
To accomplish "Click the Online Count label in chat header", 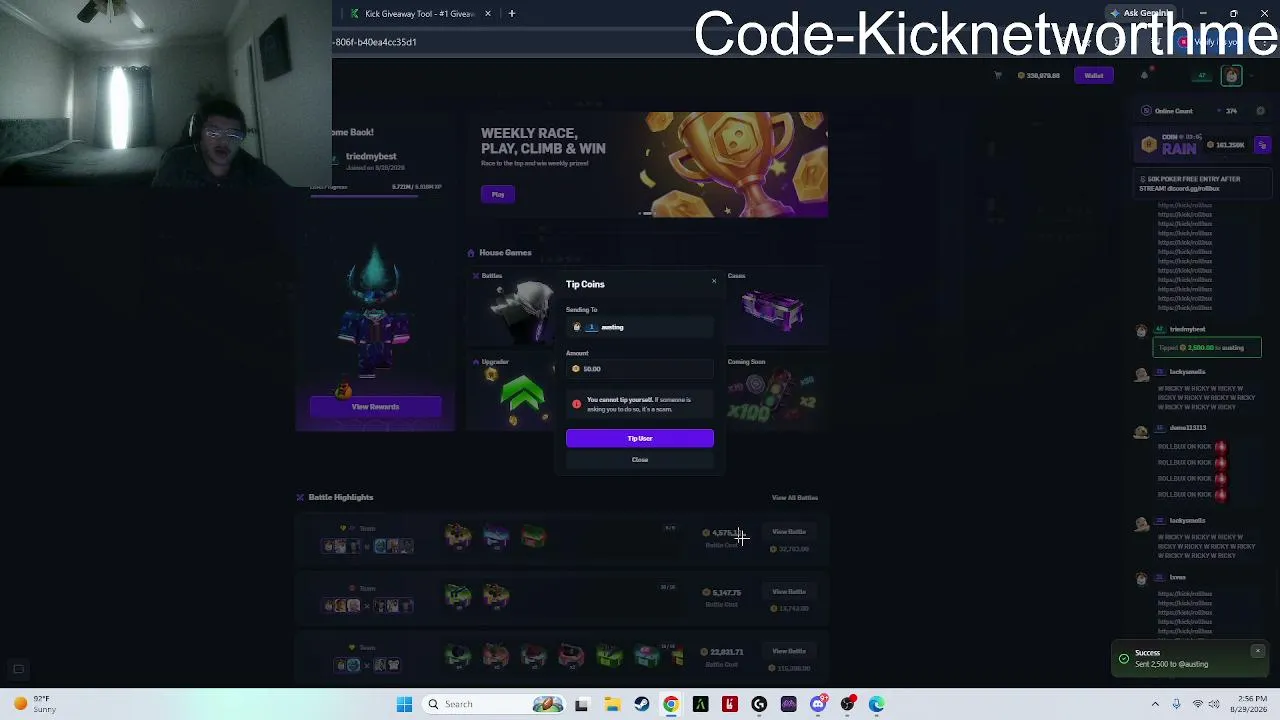I will [1174, 111].
